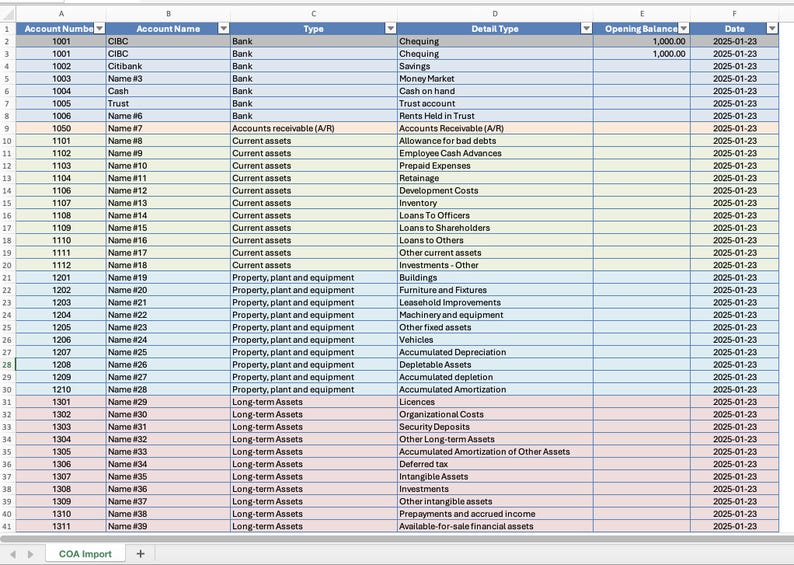Open the Account Name filter dropdown
This screenshot has width=794, height=565.
(x=223, y=29)
